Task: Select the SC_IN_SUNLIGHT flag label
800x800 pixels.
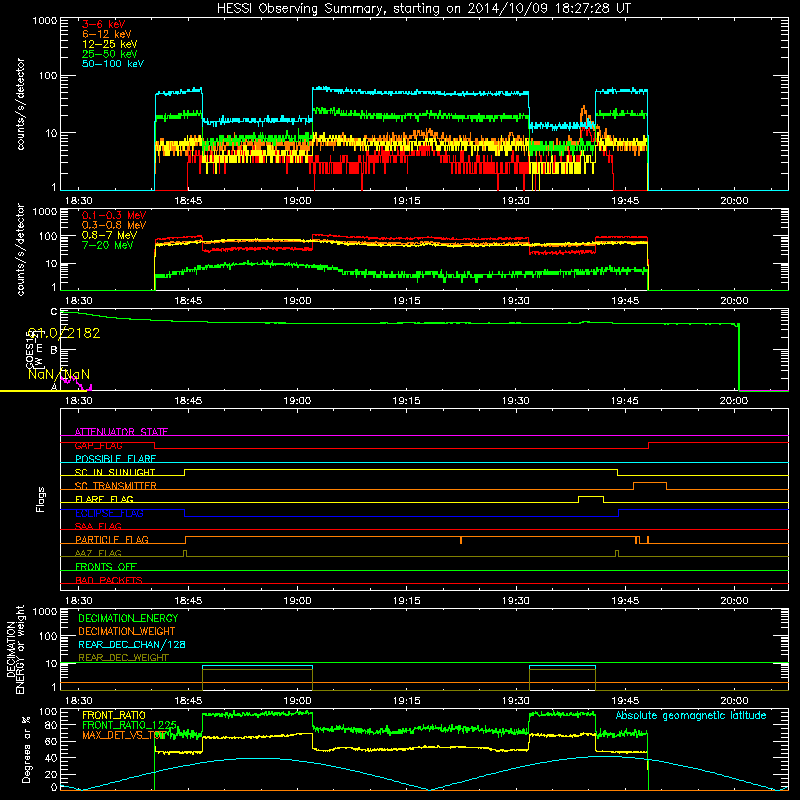Action: click(115, 472)
